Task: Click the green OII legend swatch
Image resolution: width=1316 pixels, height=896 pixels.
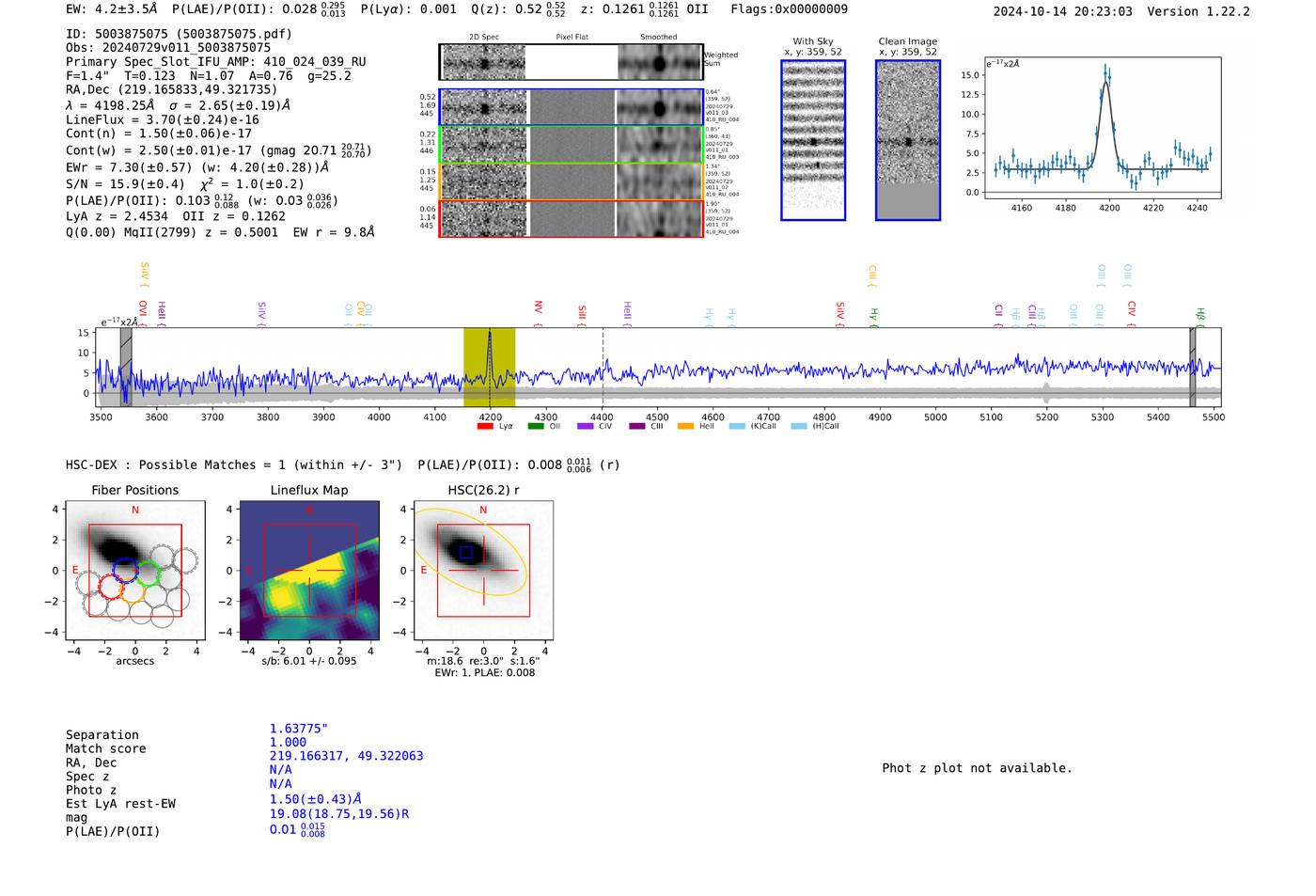Action: point(535,427)
